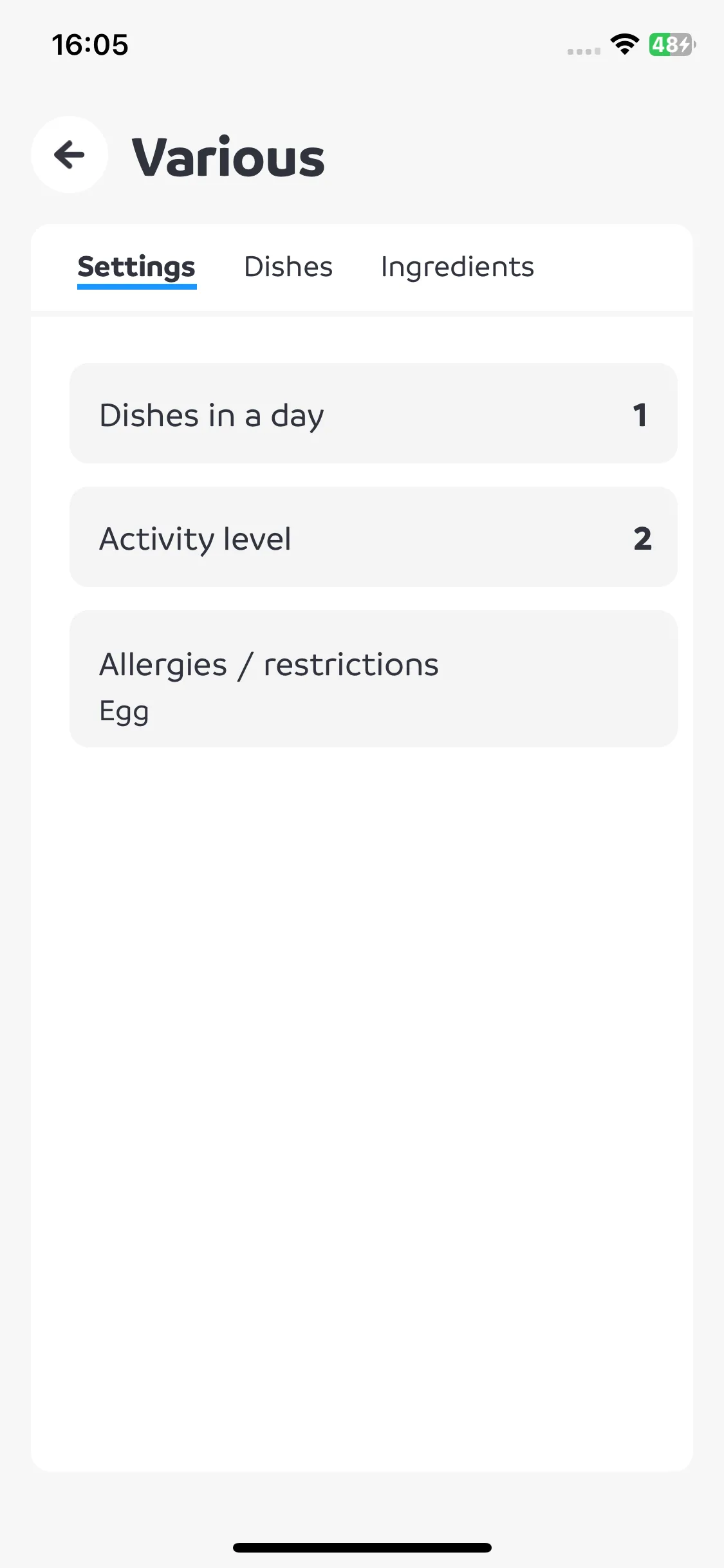This screenshot has width=724, height=1568.
Task: Open Dishes in a day setting
Action: (373, 413)
